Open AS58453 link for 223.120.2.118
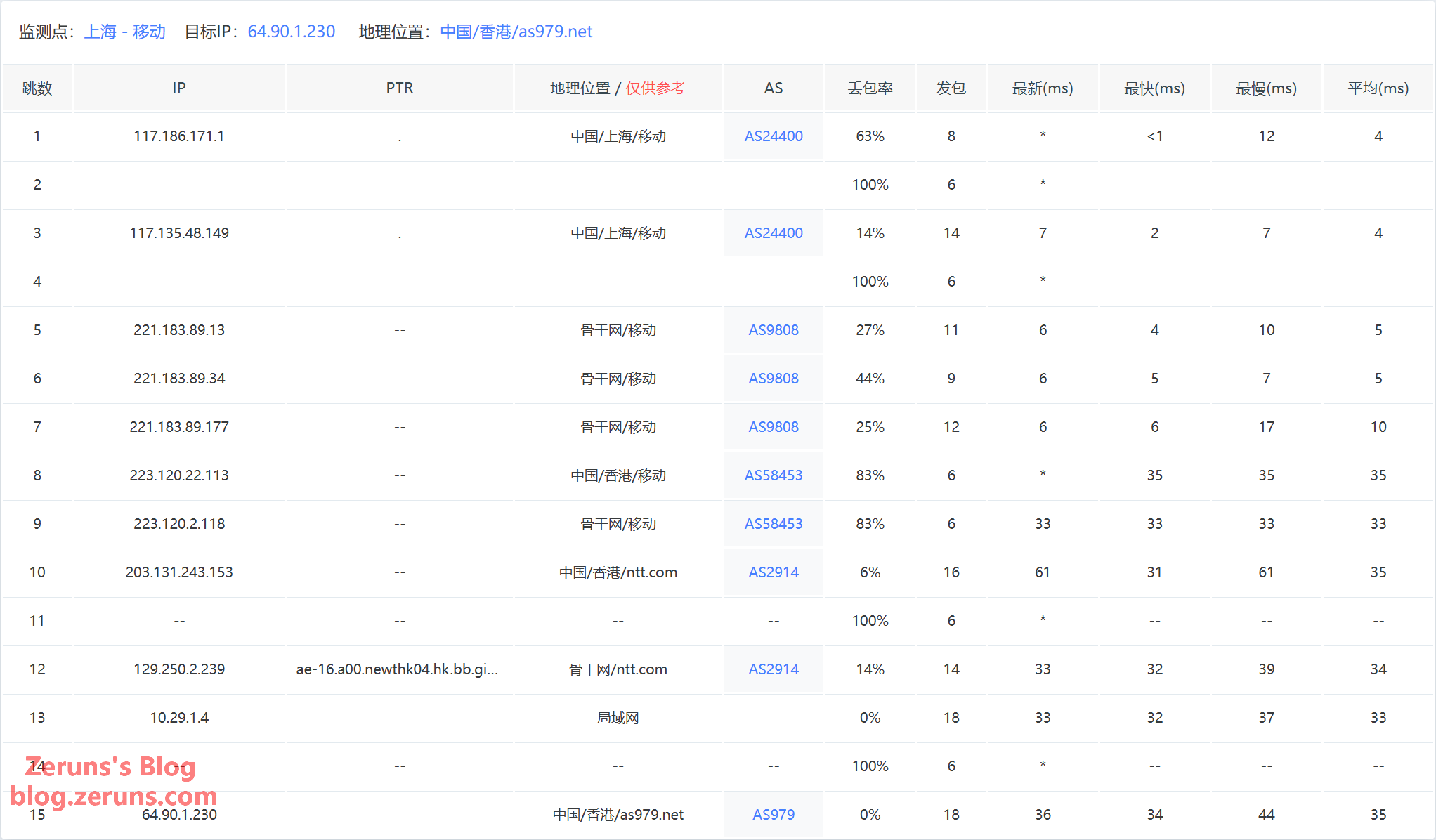Screen dimensions: 1436x840 pos(773,524)
